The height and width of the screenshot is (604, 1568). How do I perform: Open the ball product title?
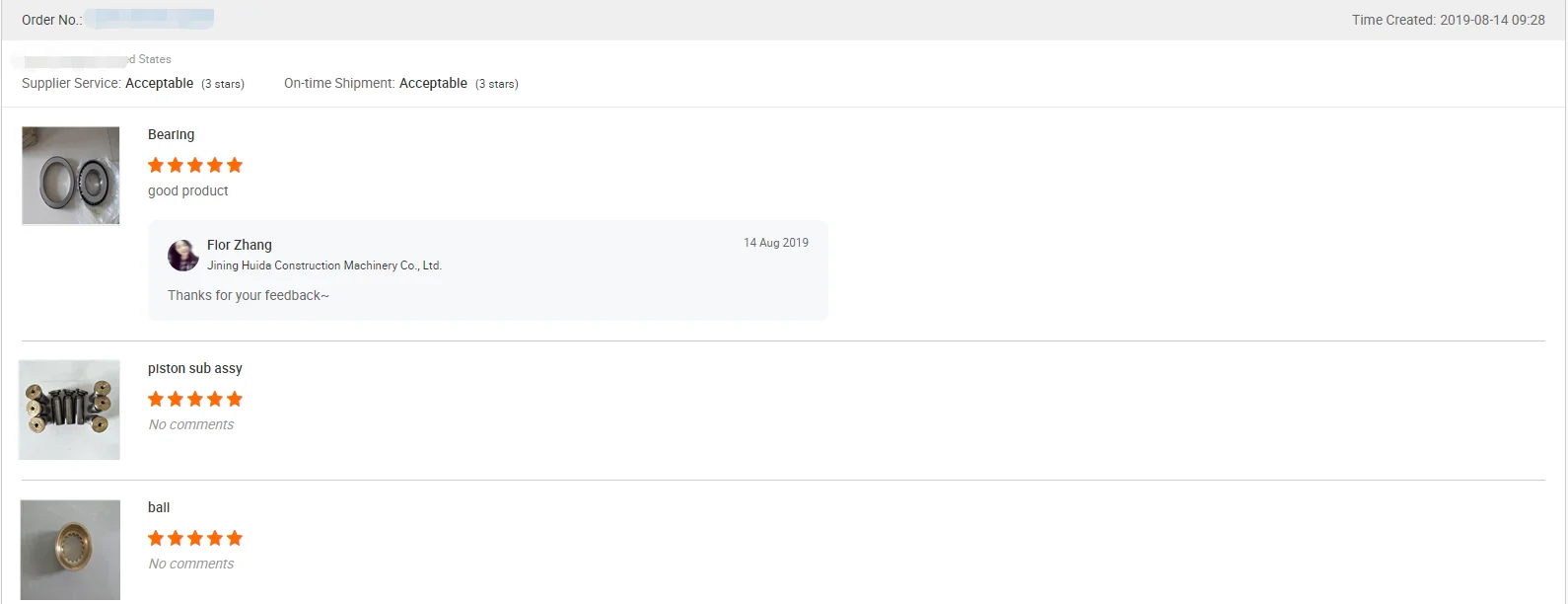point(159,507)
